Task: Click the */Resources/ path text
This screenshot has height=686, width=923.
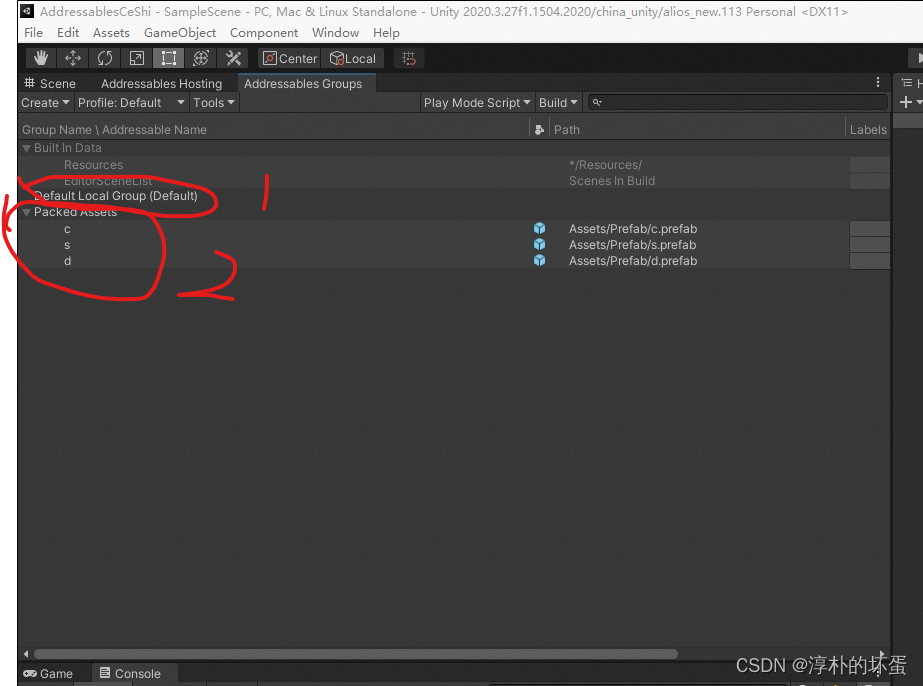Action: tap(605, 165)
